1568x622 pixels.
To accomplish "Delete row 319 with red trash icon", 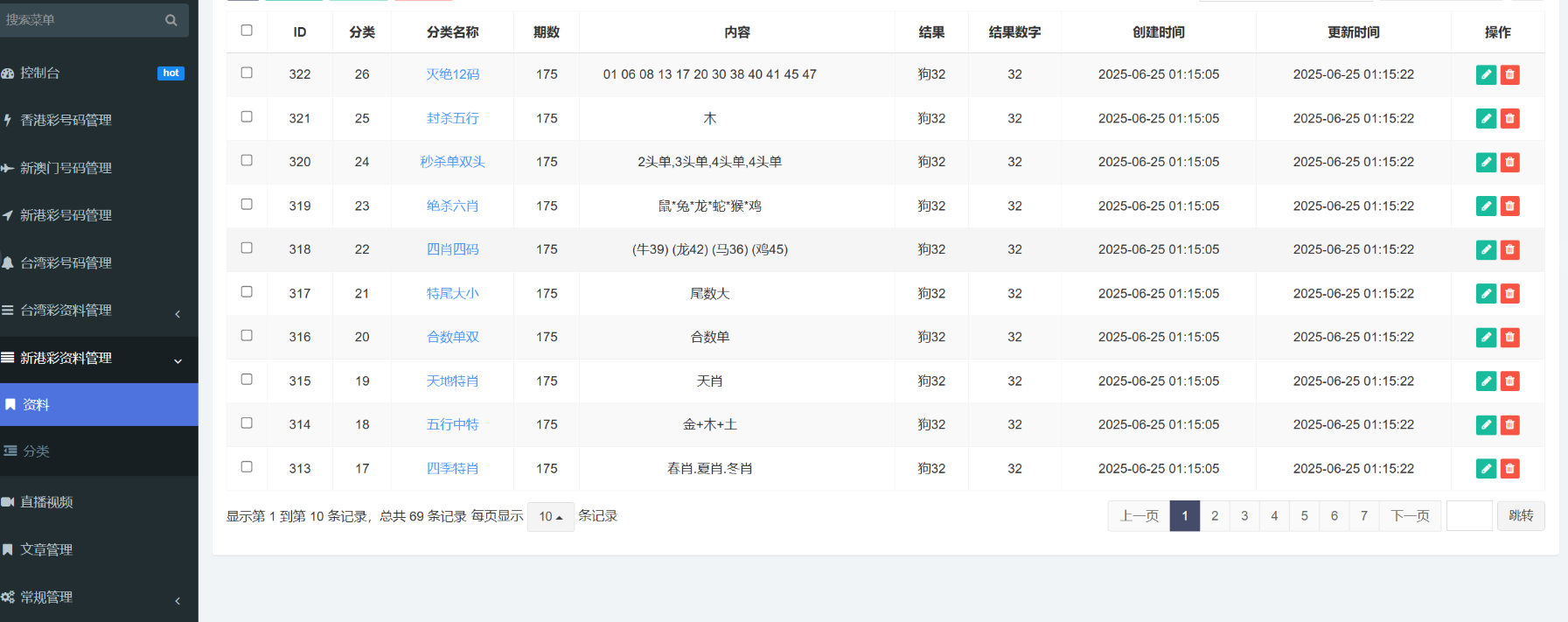I will point(1509,206).
